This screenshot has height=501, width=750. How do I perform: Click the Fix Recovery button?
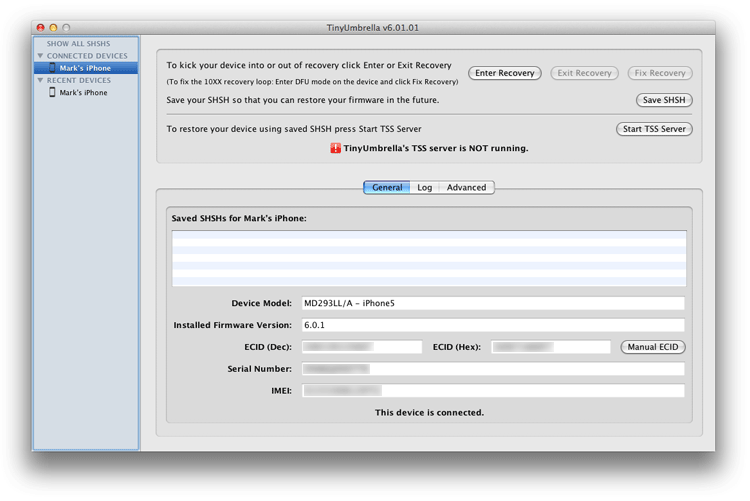660,73
